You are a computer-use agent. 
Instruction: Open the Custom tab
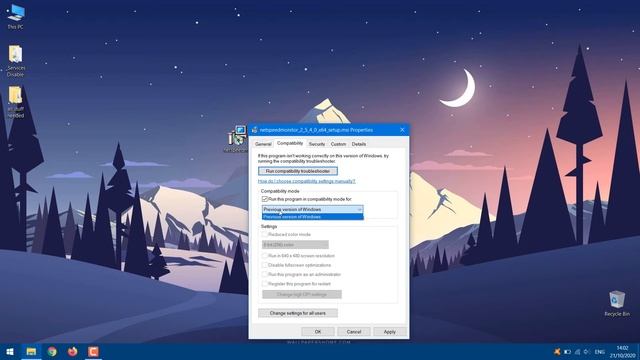point(338,144)
